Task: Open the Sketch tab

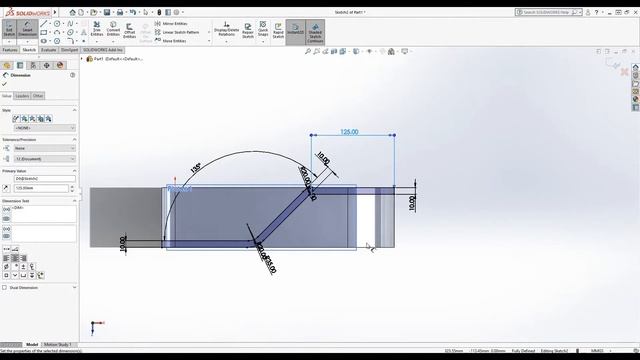Action: (x=29, y=50)
